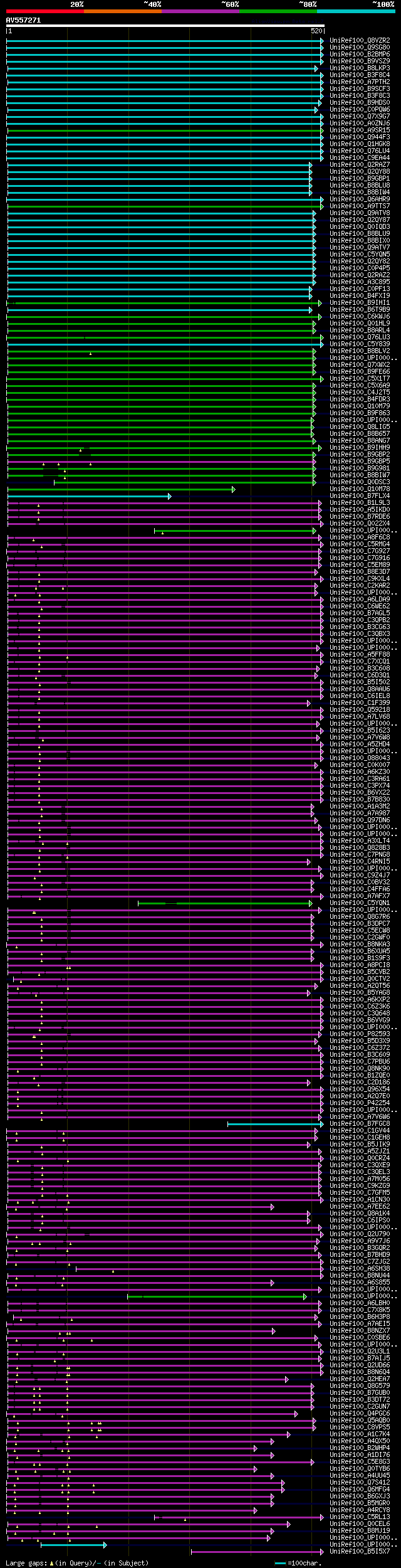Viewport: 401px width, 1568px height.
Task: Click the =100char. scale label
Action: (304, 1564)
